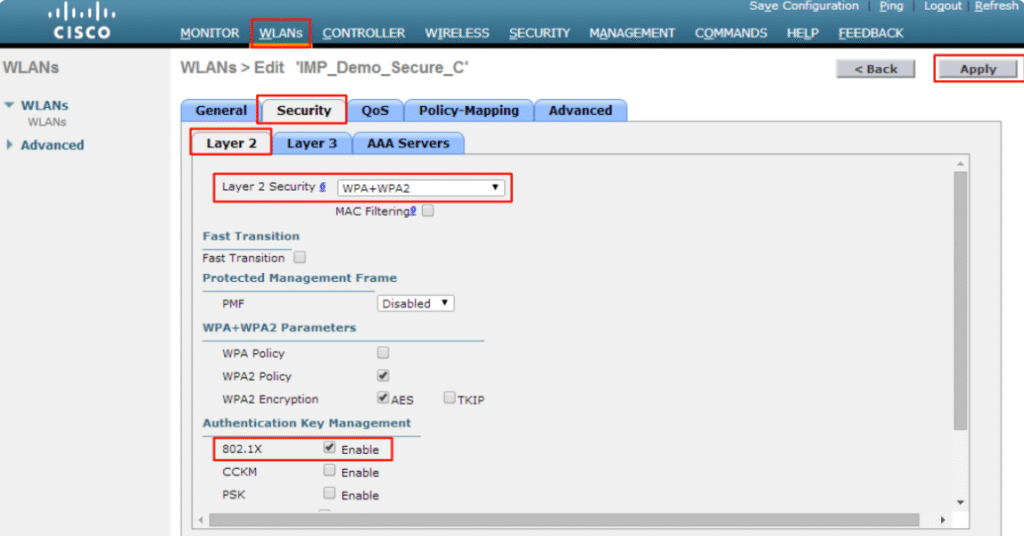Enable PSK checkbox

[329, 493]
